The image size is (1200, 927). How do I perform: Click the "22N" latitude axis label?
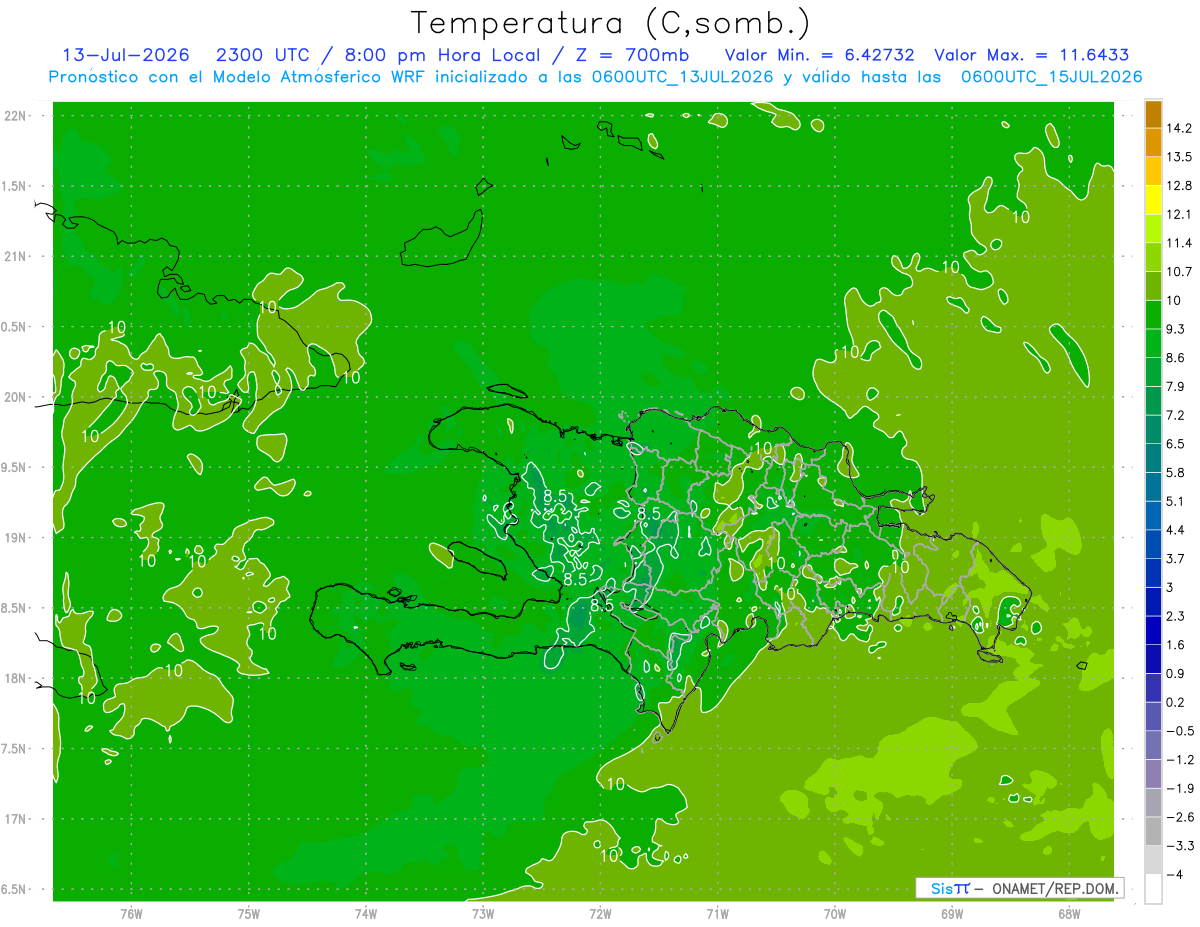pos(16,116)
